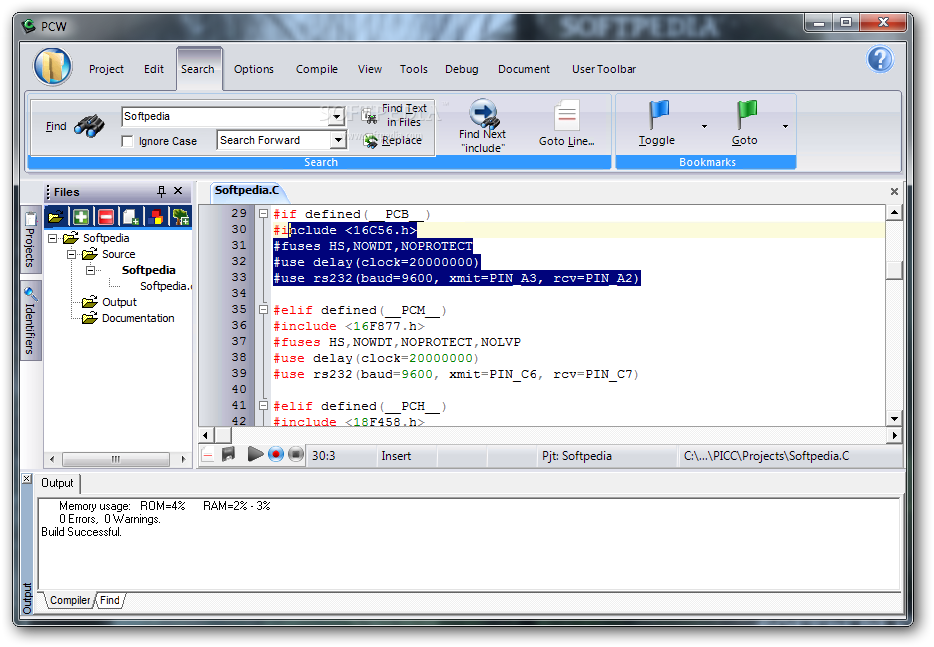
Task: Open the Search Forward direction dropdown
Action: pyautogui.click(x=337, y=141)
